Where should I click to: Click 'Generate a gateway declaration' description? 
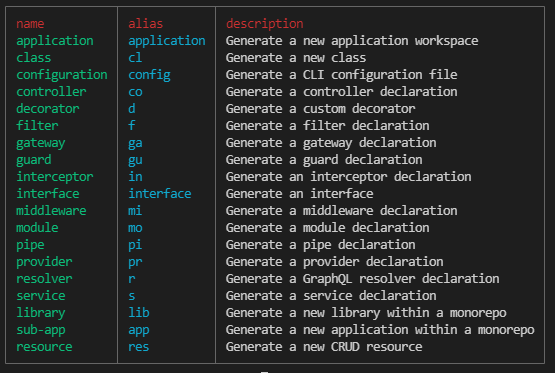[x=331, y=143]
